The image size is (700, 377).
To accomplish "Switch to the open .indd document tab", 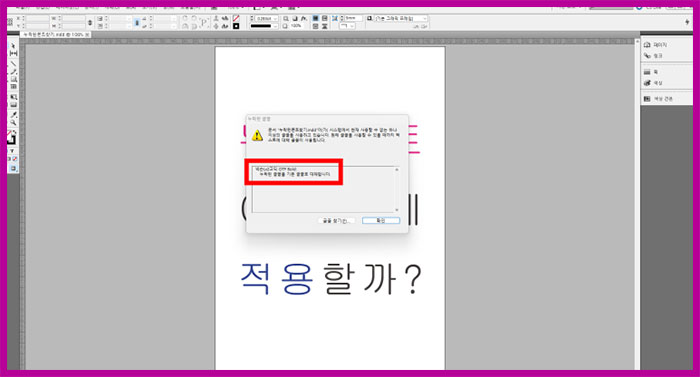I will point(56,34).
